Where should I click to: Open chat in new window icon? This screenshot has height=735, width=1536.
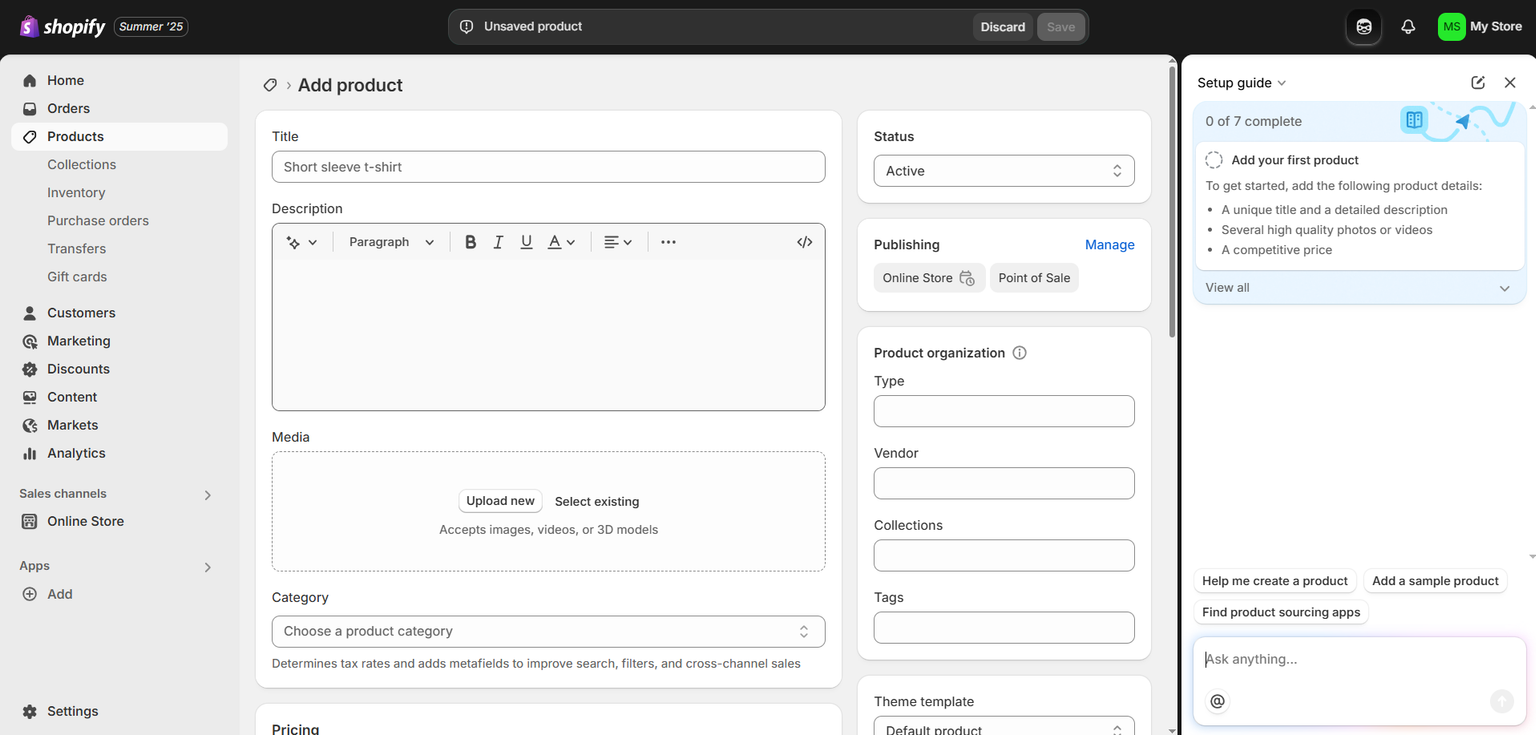1478,83
